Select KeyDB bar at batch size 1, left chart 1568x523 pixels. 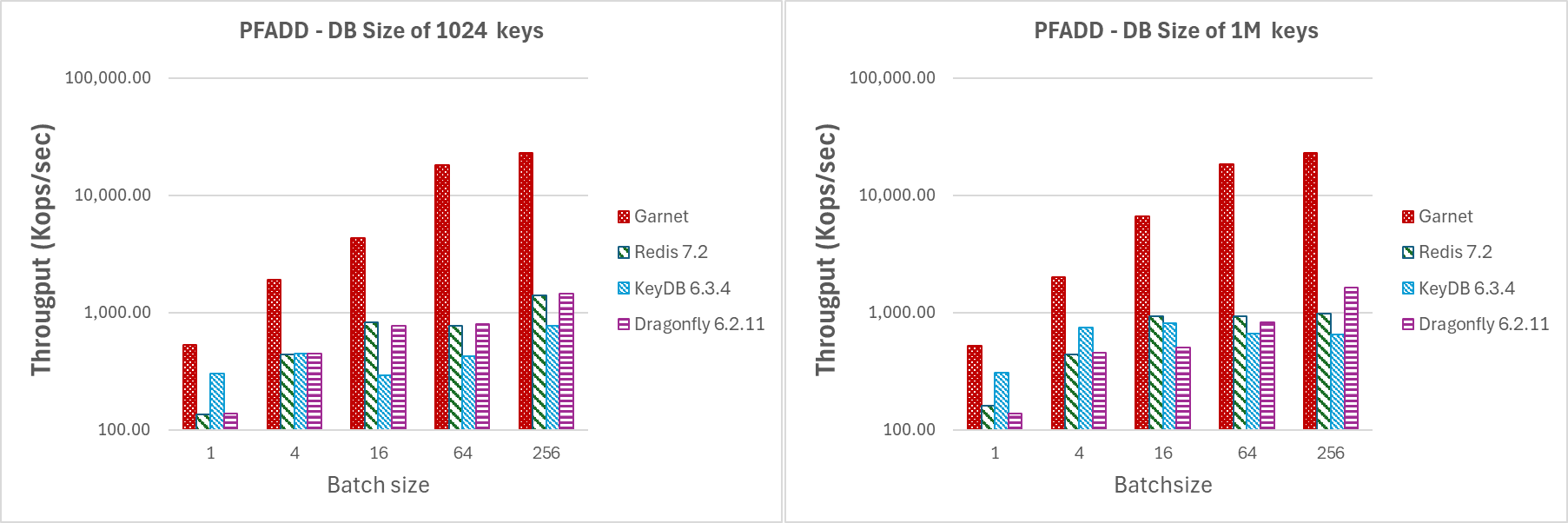pyautogui.click(x=217, y=401)
